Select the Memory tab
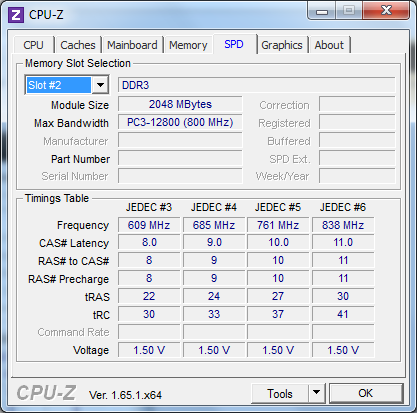 click(x=188, y=45)
